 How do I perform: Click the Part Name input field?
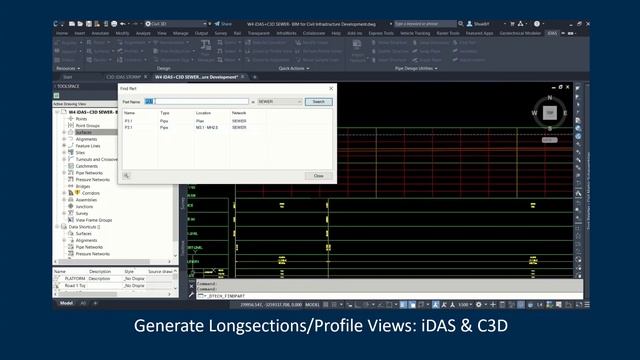point(196,101)
